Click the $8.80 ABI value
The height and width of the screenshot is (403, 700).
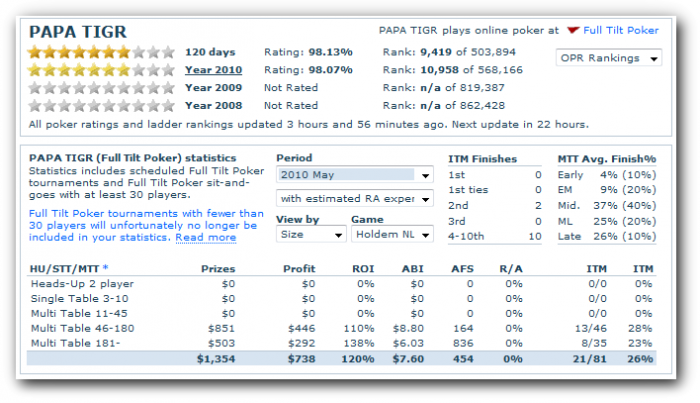[408, 328]
